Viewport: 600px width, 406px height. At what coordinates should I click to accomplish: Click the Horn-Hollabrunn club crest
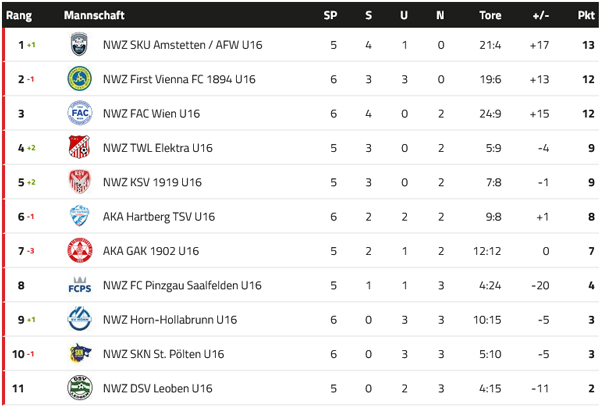79,319
